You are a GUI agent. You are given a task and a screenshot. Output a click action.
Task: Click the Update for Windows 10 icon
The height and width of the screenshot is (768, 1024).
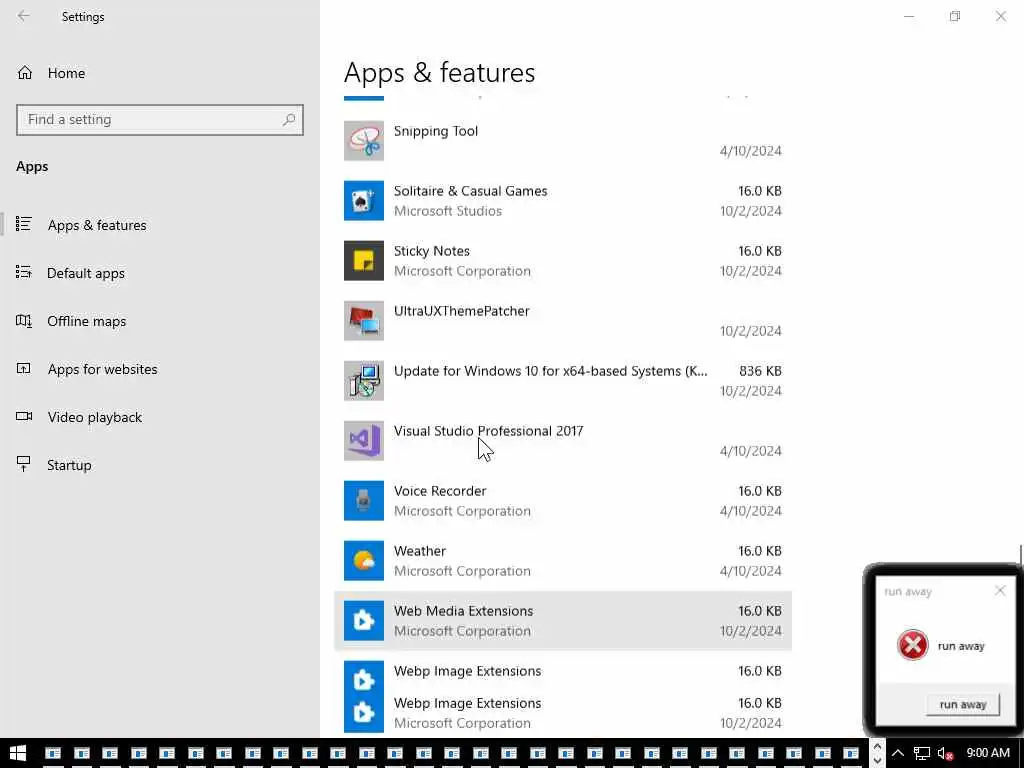[364, 381]
